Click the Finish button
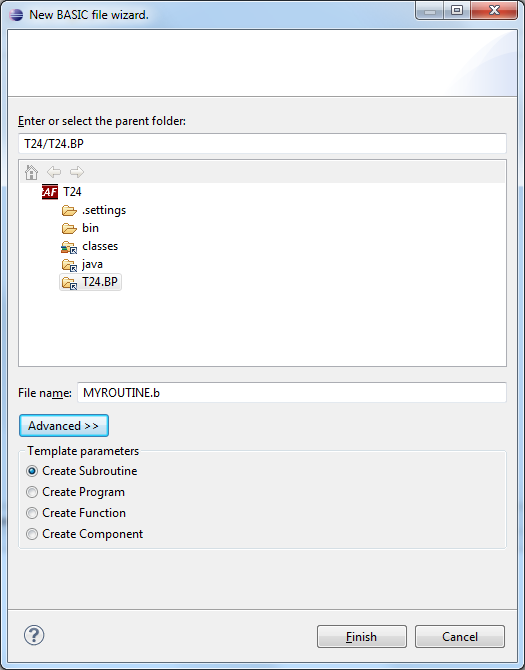This screenshot has width=525, height=670. pos(361,637)
